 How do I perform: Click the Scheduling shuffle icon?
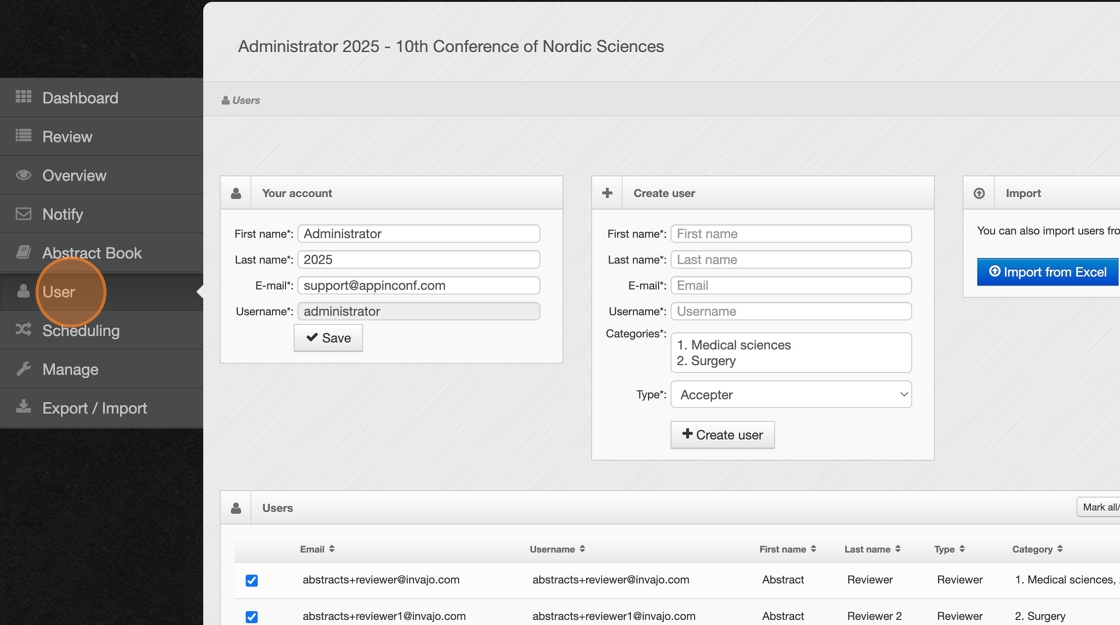tap(23, 330)
